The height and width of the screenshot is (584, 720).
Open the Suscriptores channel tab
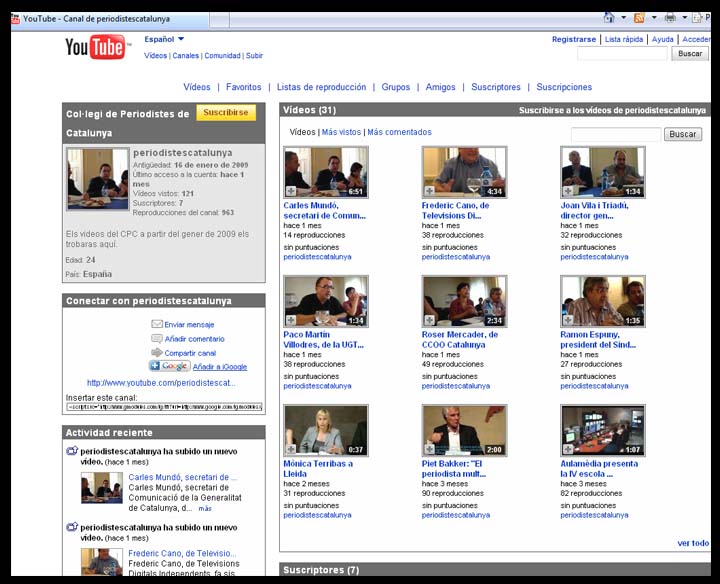tap(496, 87)
